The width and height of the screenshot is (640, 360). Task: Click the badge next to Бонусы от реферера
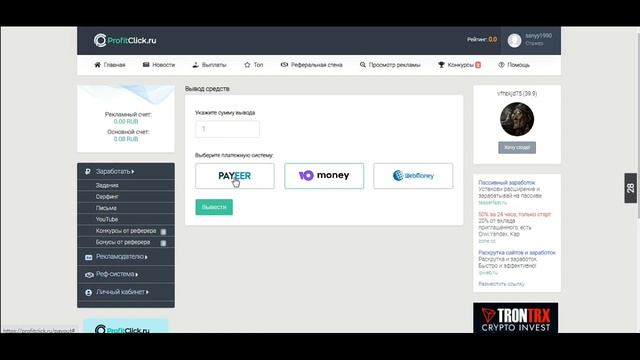163,243
